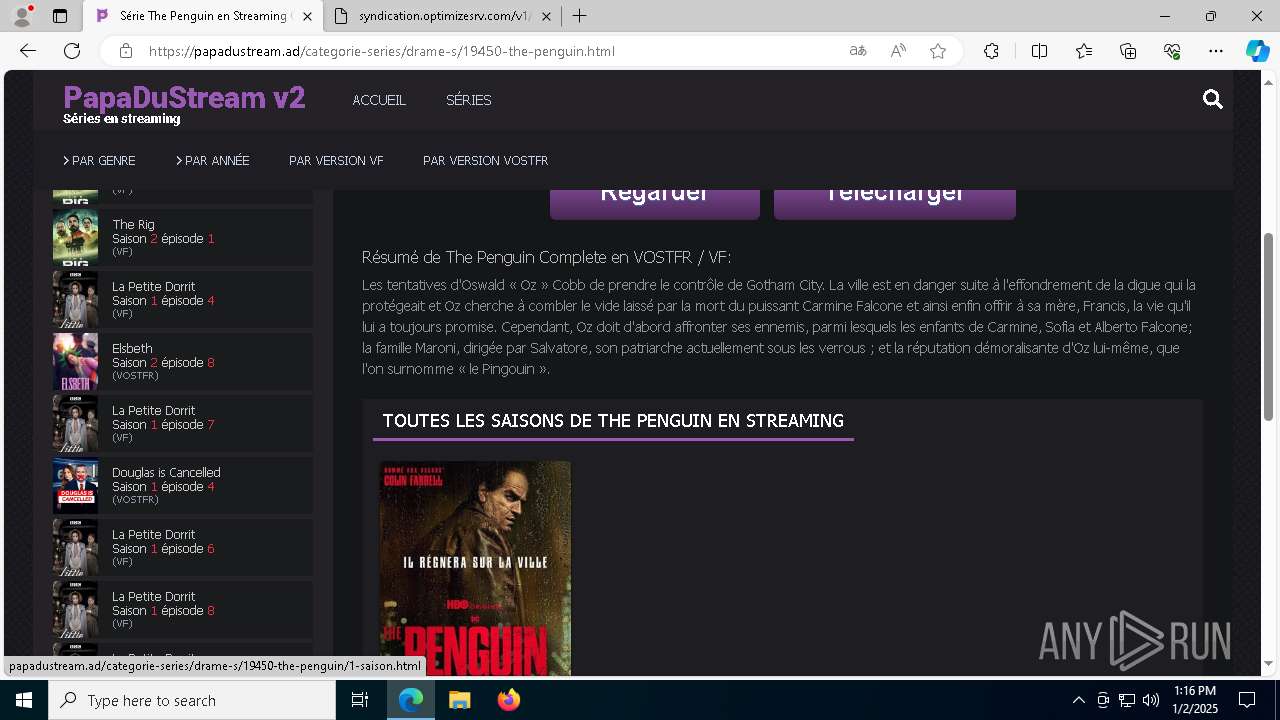Reload the page with Refresh icon
Screen dimensions: 1280x720
(x=72, y=51)
